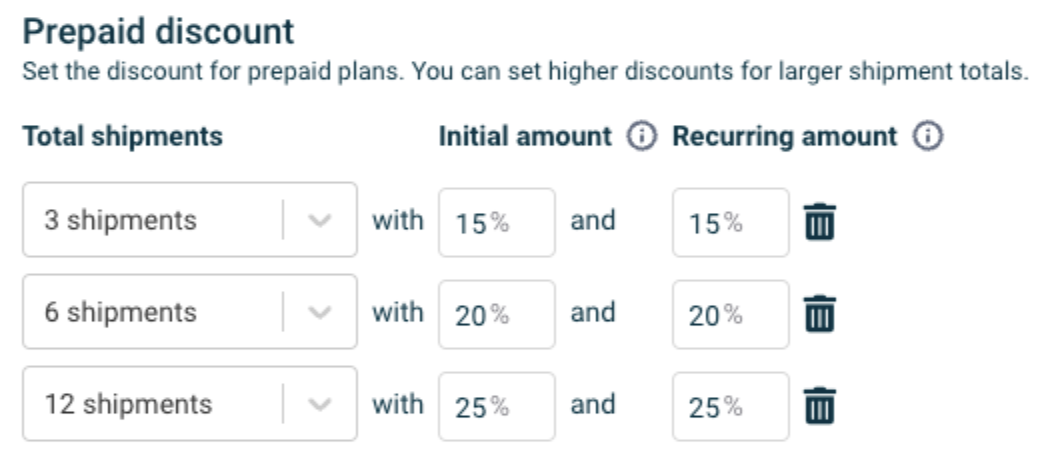
Task: Select the 15% recurring amount field
Action: [x=731, y=222]
